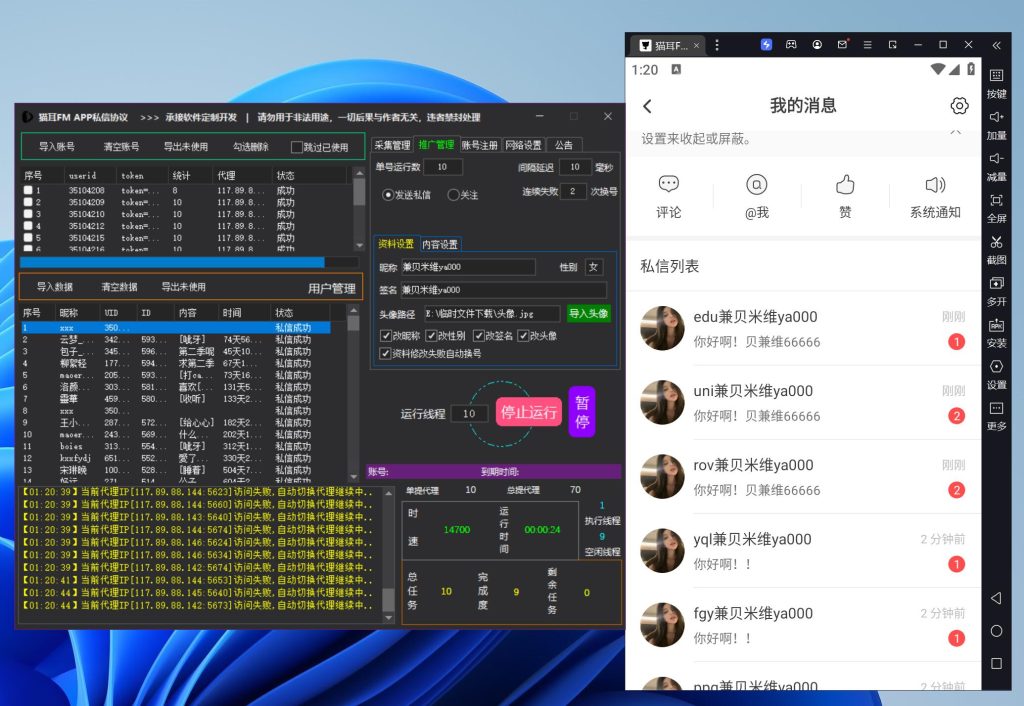The image size is (1024, 706).
Task: Switch to the 内容设置 tab
Action: (440, 244)
